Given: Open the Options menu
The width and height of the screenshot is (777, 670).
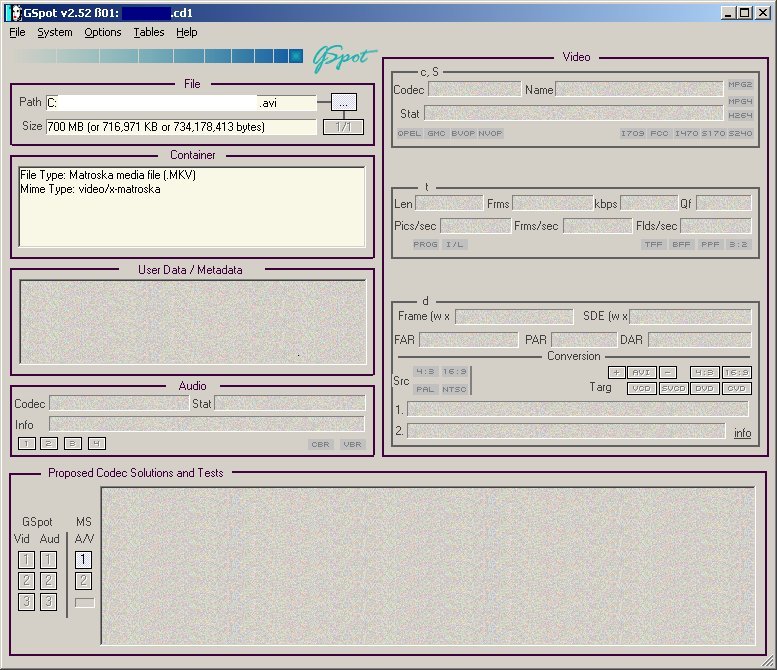Looking at the screenshot, I should click(x=103, y=32).
